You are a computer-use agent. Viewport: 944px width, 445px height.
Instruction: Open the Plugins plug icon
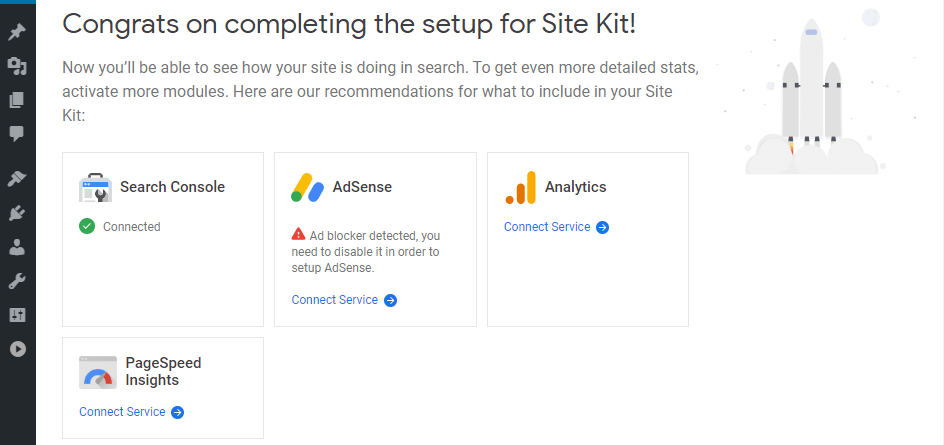[17, 213]
